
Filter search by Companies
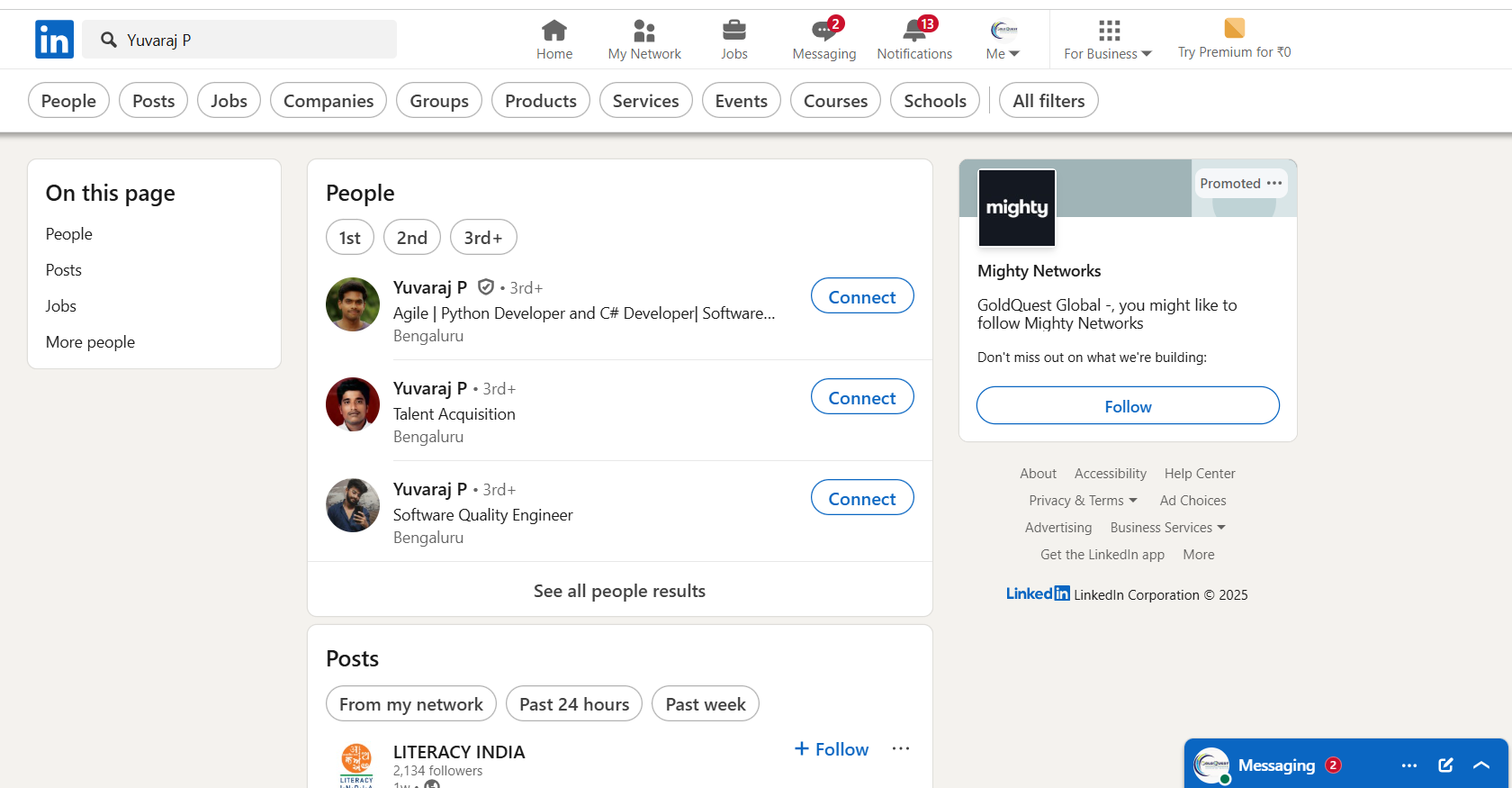tap(328, 101)
